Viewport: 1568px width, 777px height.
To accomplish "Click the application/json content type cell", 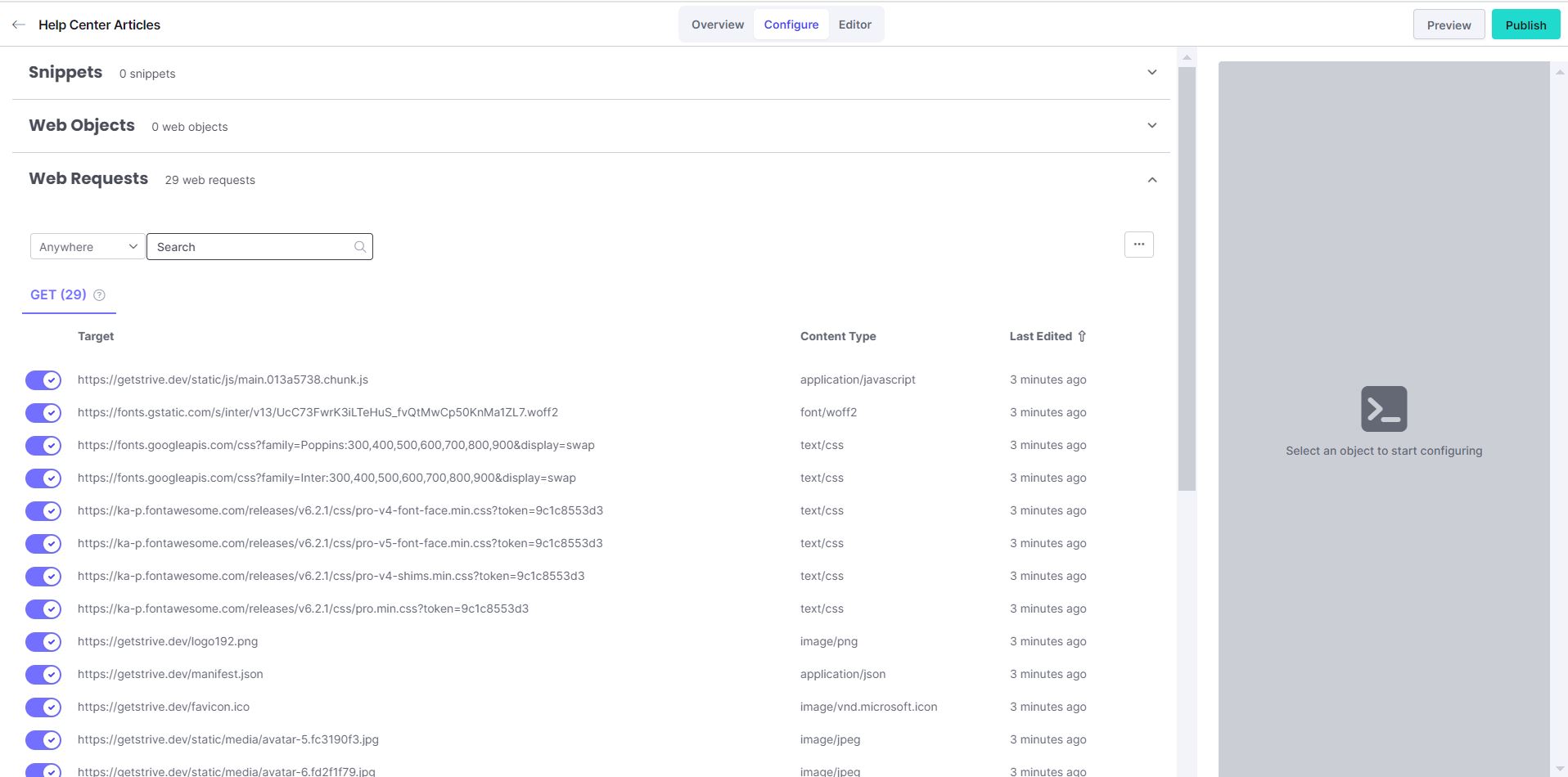I will click(x=843, y=674).
